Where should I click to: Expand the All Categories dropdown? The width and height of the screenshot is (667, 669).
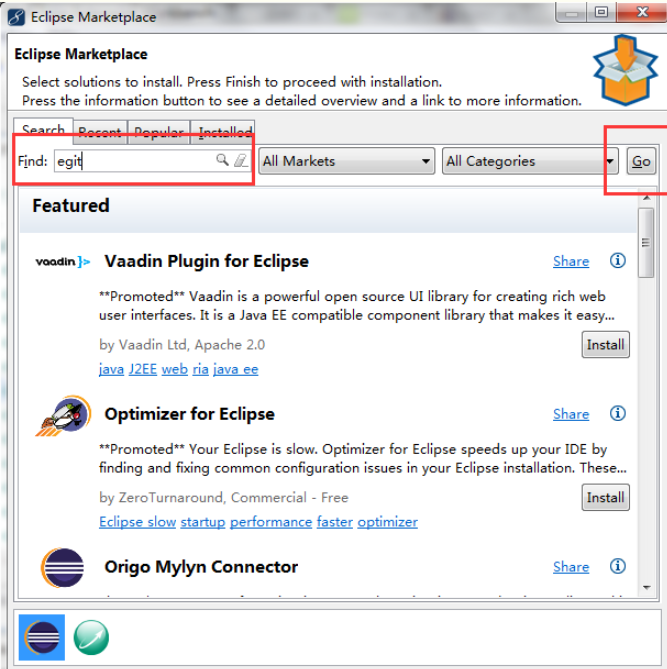530,161
